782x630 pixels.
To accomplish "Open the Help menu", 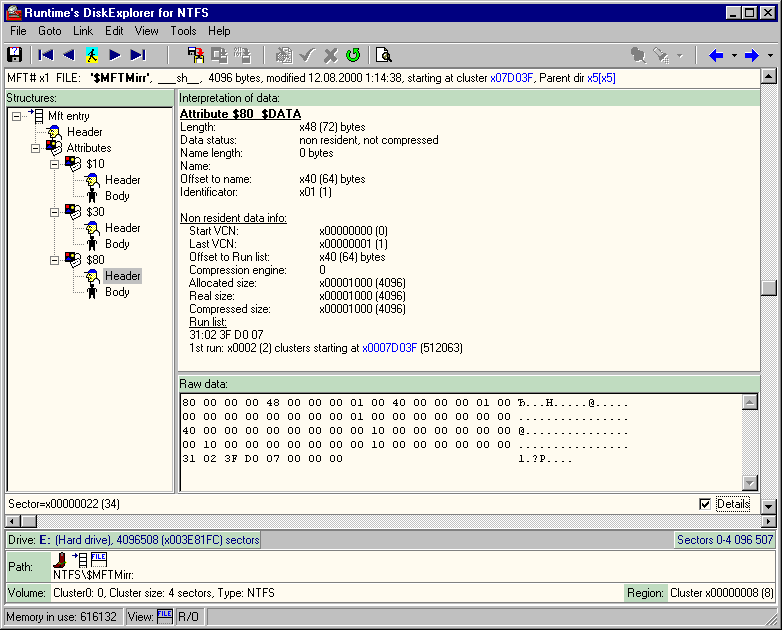I will 219,31.
